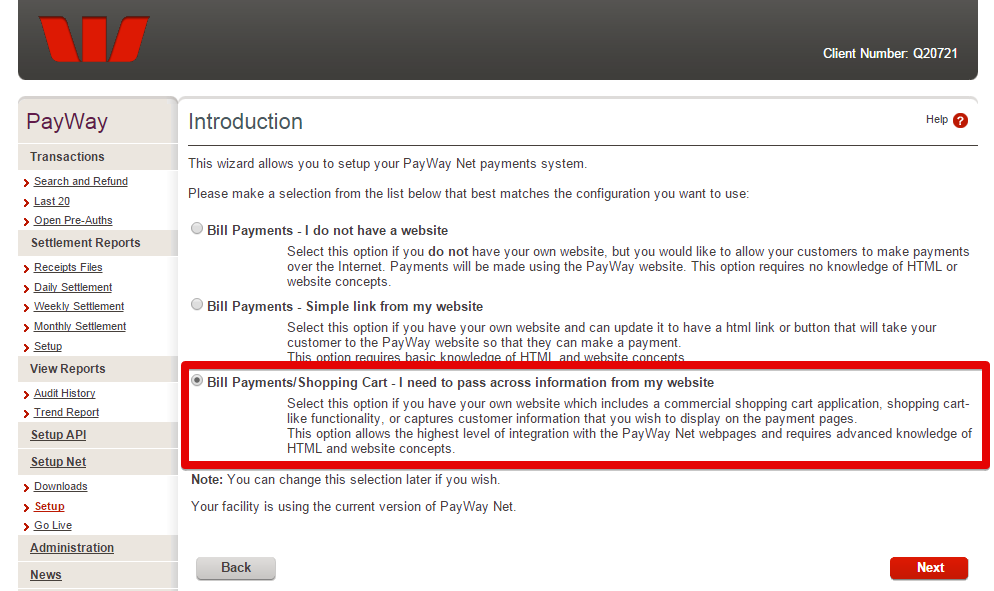Click the red Westpac logo

(x=94, y=39)
